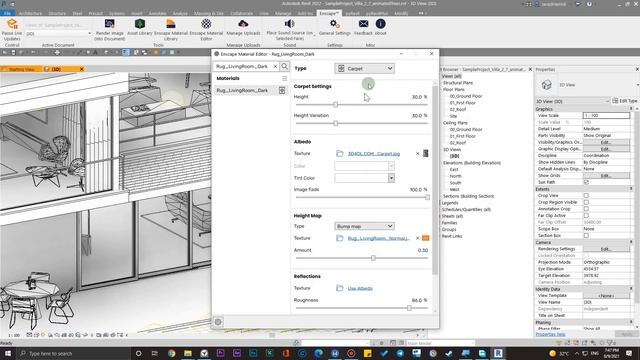The height and width of the screenshot is (360, 640).
Task: Open Albedo texture options icon
Action: [x=425, y=153]
